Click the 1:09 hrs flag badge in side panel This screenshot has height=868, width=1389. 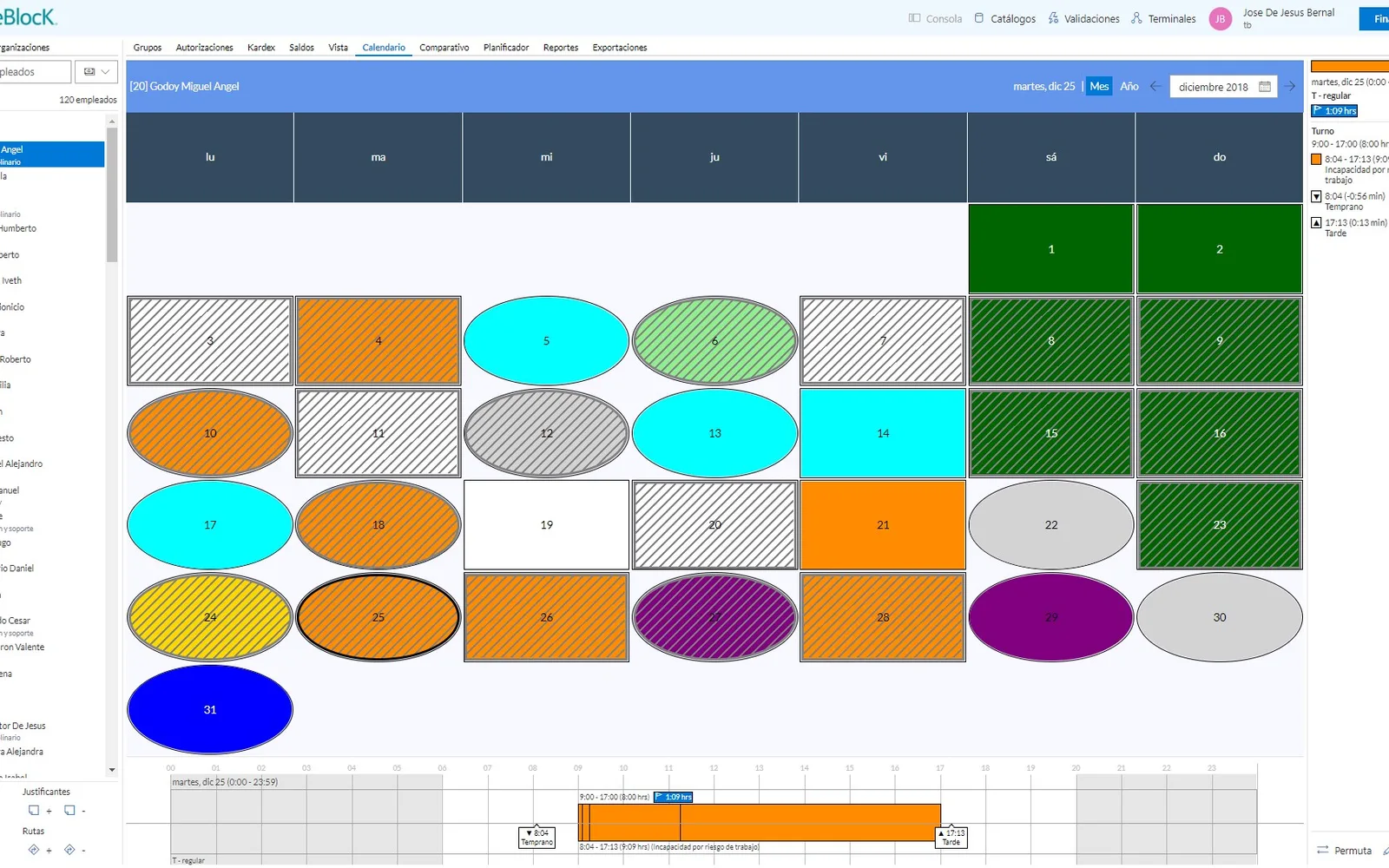[x=1334, y=111]
